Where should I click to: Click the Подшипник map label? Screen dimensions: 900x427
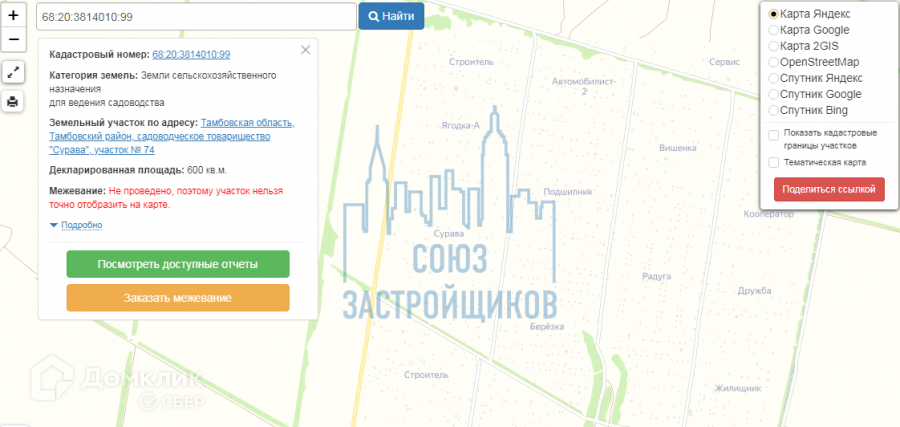[x=568, y=192]
